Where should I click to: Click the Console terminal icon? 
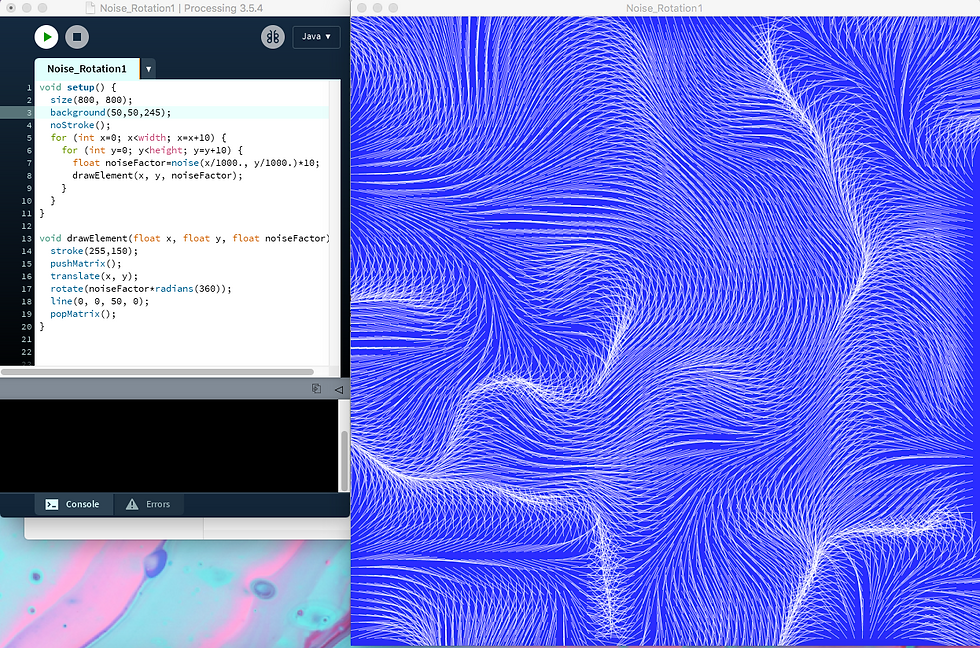[52, 504]
